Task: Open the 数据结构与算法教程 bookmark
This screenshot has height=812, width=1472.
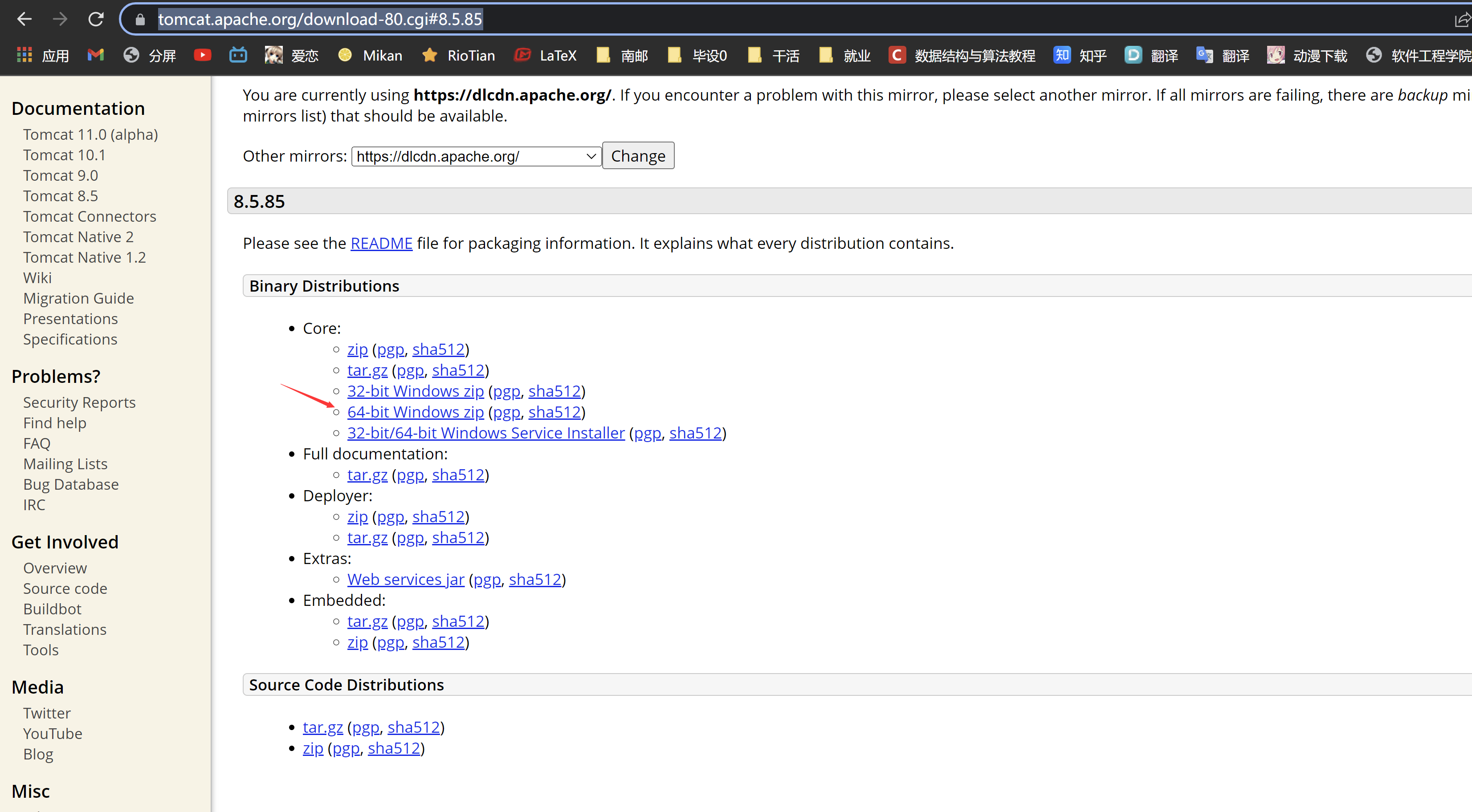Action: [x=962, y=55]
